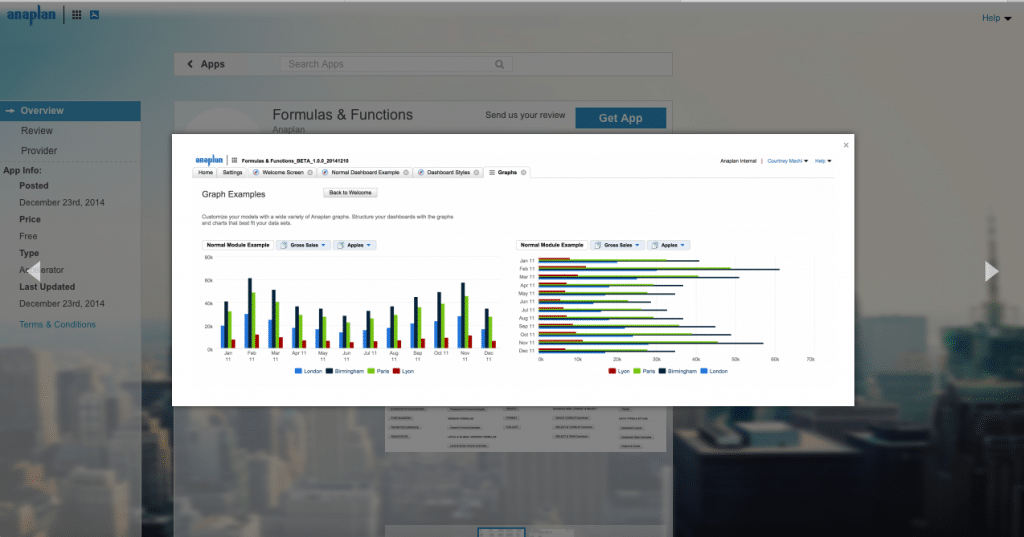This screenshot has width=1024, height=537.
Task: Click the Anaplan Internal text in preview header
Action: point(738,161)
